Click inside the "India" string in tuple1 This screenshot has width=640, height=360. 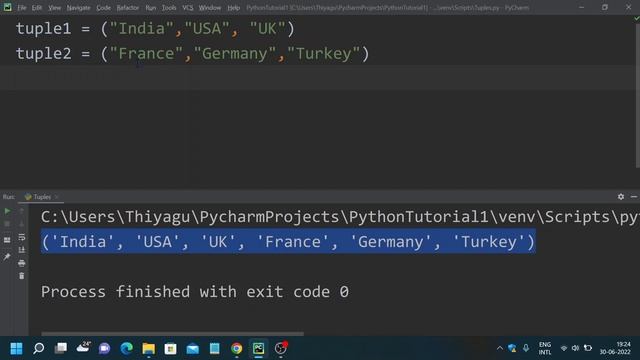click(142, 29)
